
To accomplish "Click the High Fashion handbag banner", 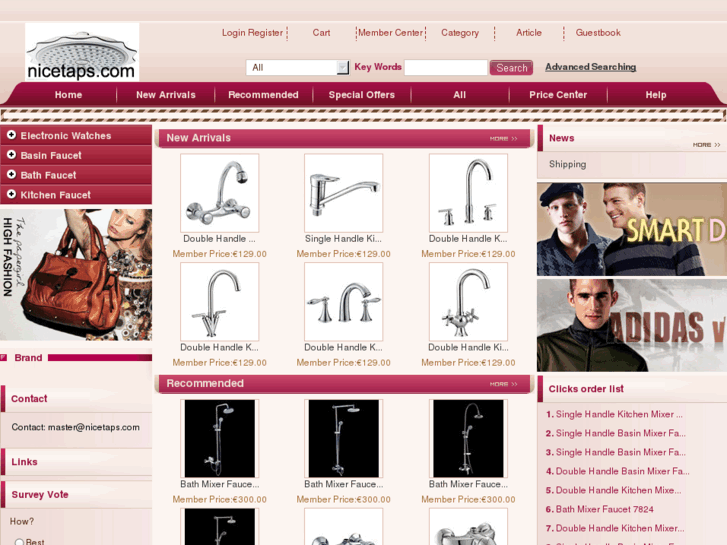I will click(76, 275).
